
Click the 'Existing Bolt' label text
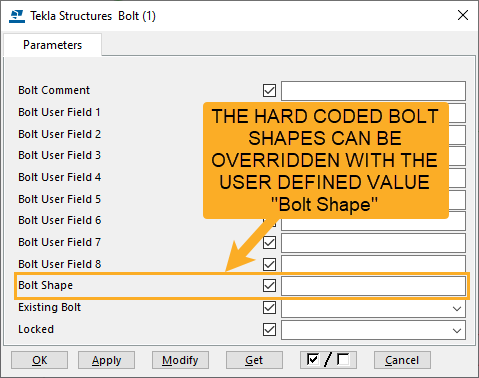49,307
